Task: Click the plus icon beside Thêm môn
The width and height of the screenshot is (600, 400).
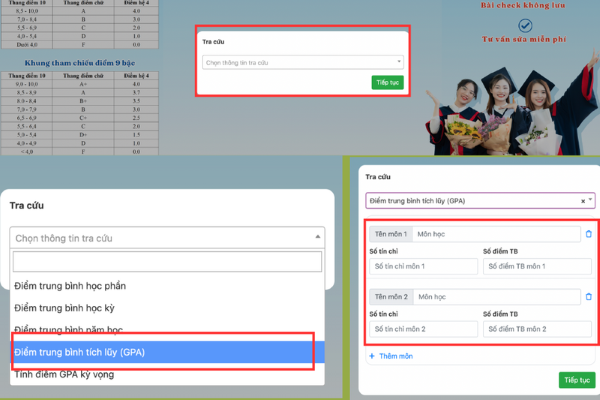Action: click(373, 356)
